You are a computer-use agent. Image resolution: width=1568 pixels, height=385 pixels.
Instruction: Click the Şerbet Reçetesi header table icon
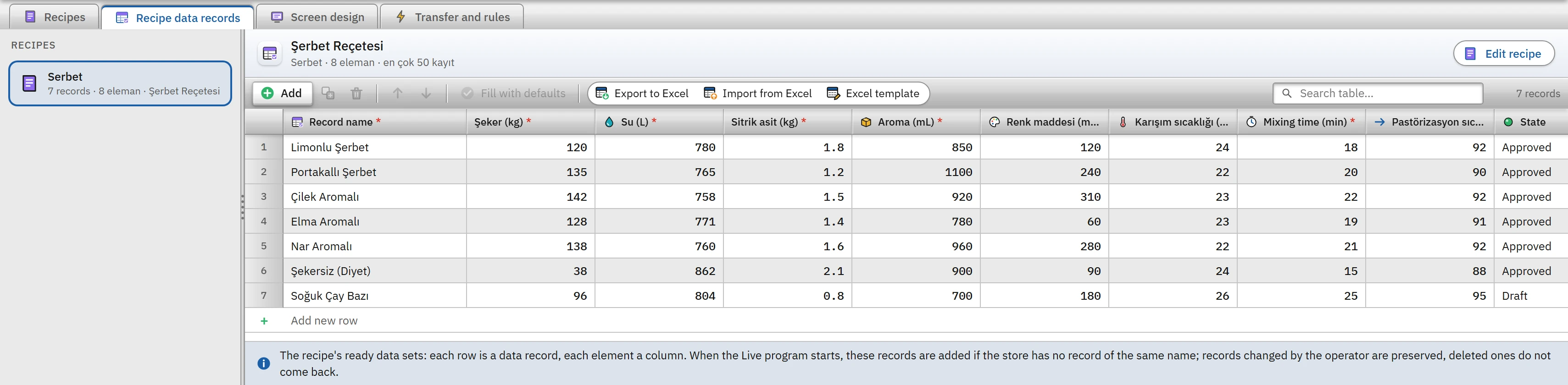click(x=270, y=54)
